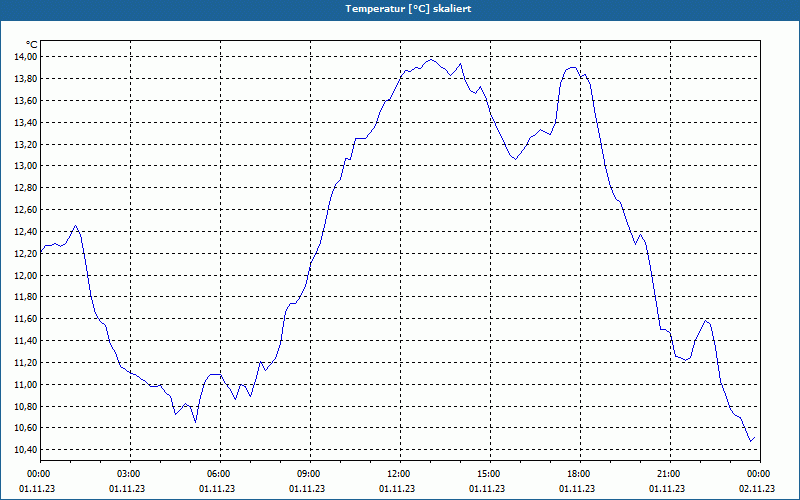Click the 12,80 axis tick label
The height and width of the screenshot is (500, 800).
[x=25, y=188]
